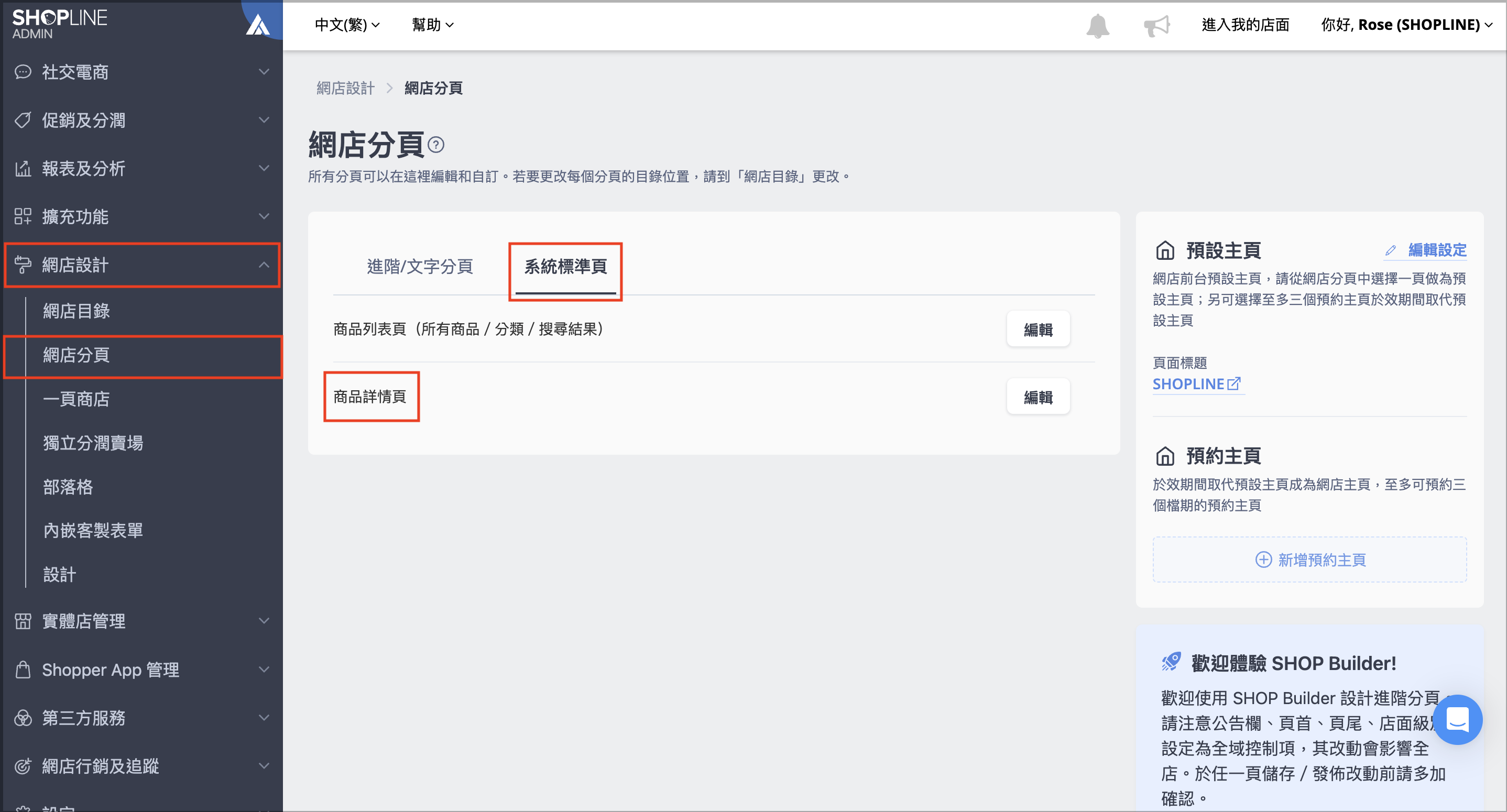
Task: Open 進入我的店面 link
Action: point(1245,25)
